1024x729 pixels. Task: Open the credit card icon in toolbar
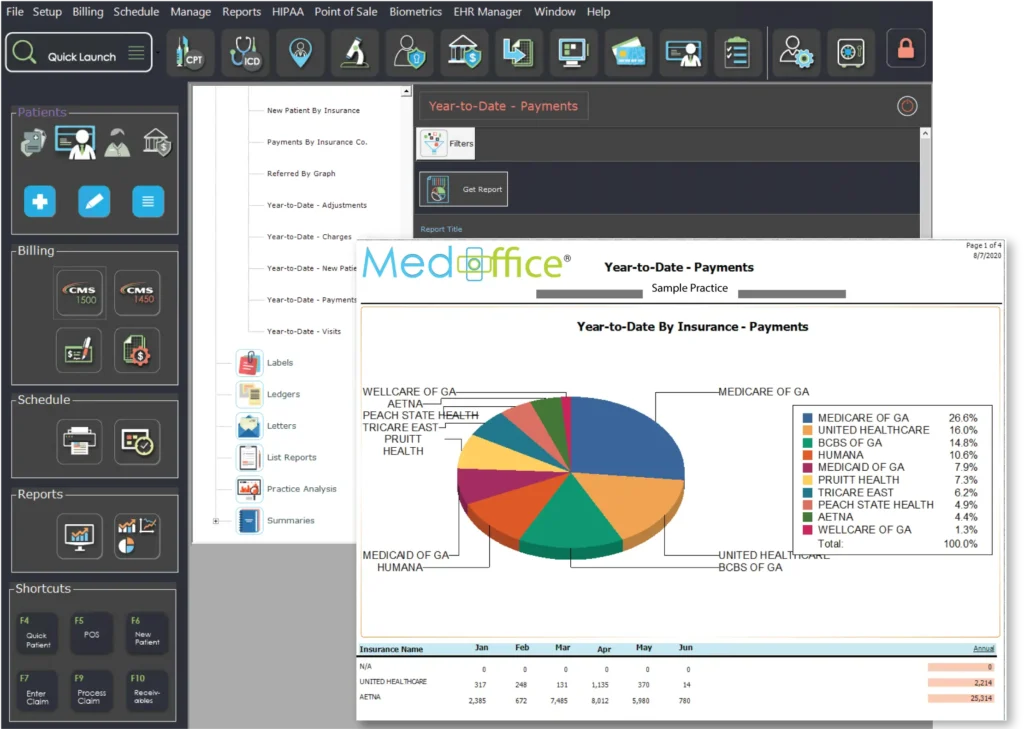630,52
